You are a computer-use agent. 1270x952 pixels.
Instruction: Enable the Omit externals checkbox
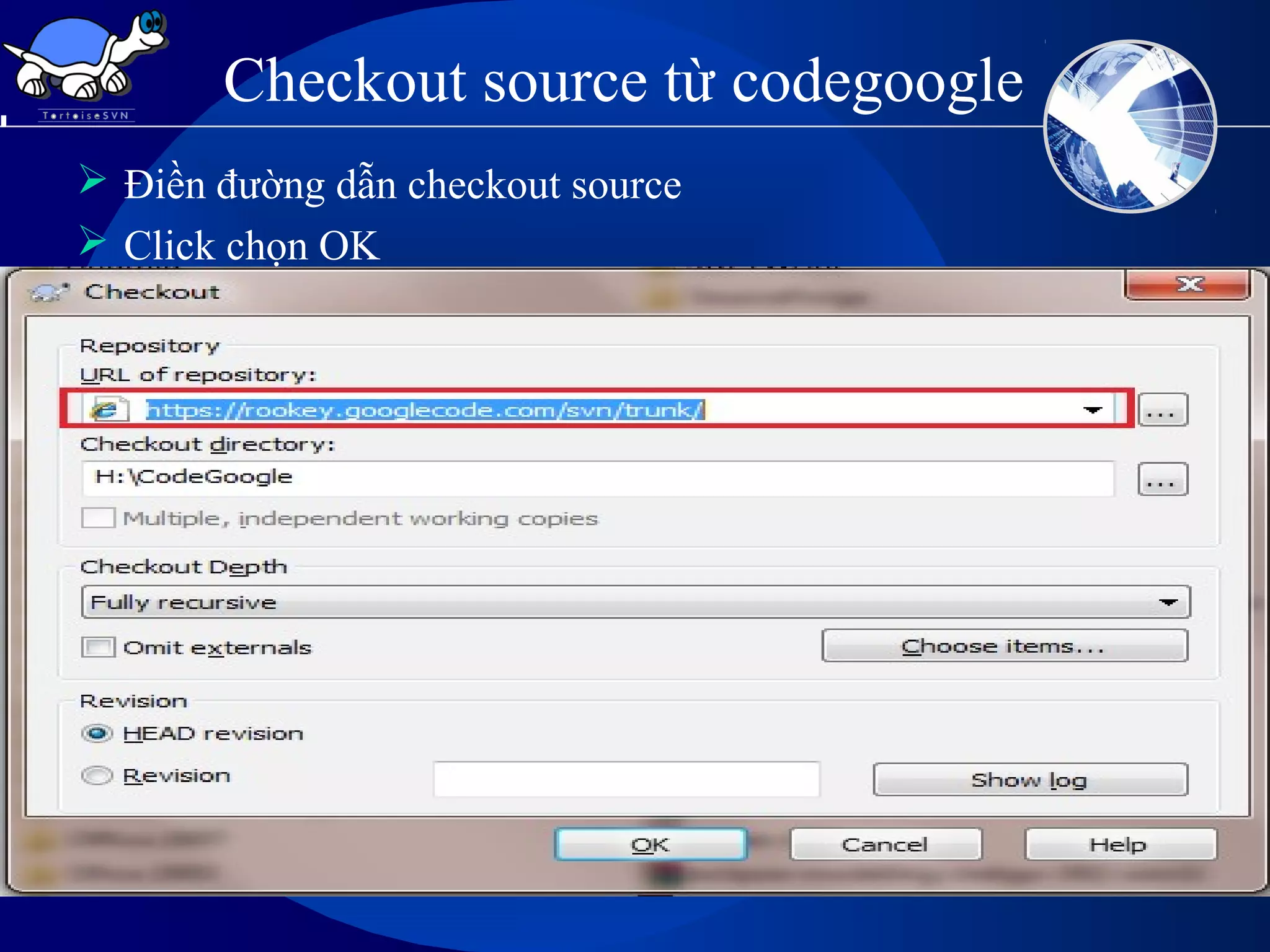tap(98, 647)
